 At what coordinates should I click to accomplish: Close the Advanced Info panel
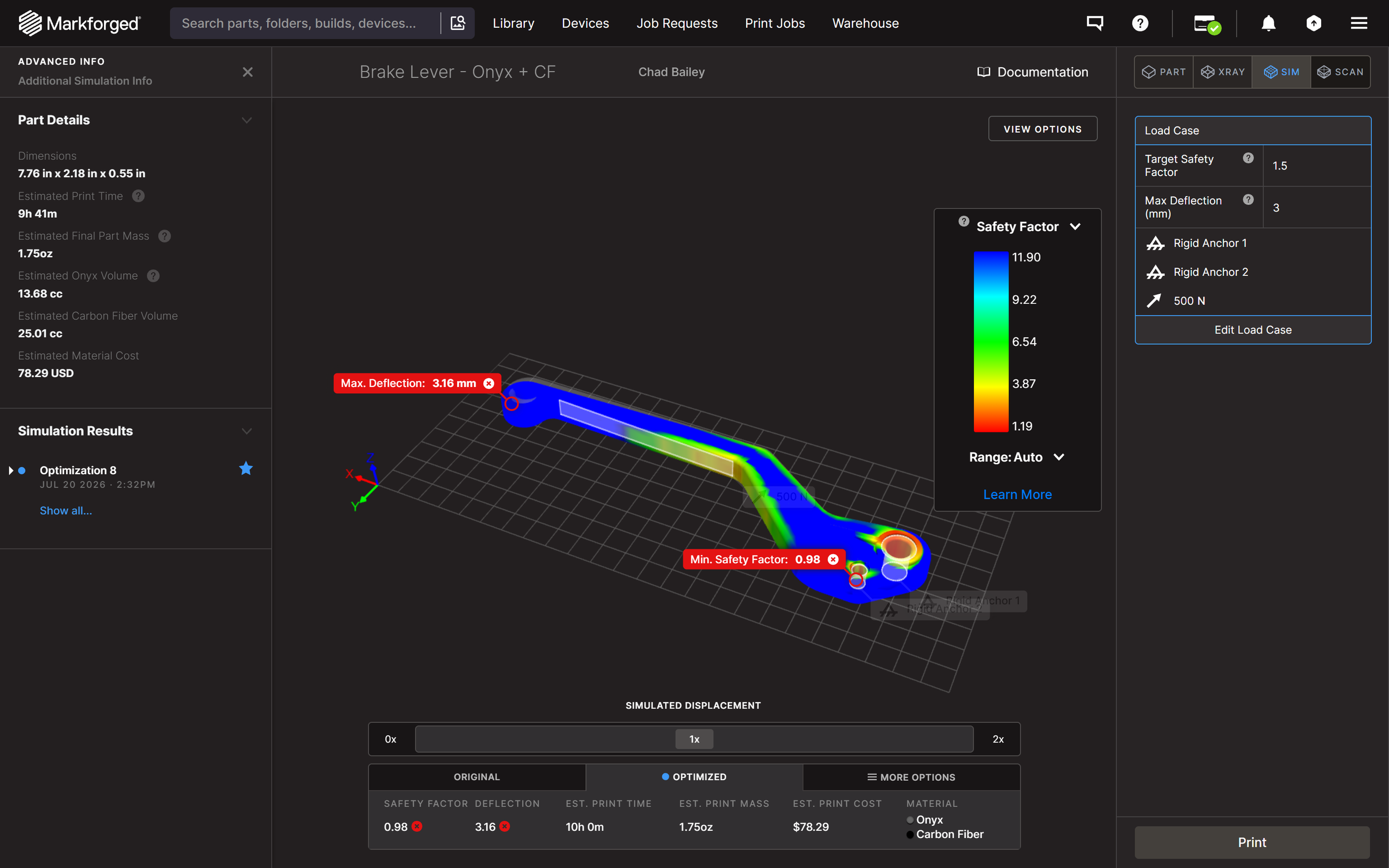[x=247, y=72]
